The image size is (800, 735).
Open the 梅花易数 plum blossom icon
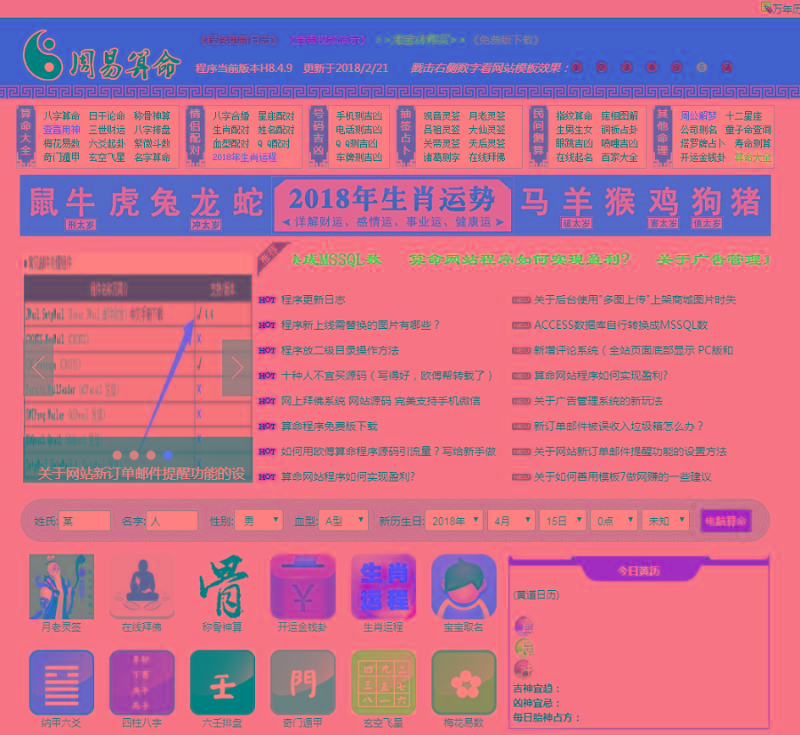tap(463, 683)
